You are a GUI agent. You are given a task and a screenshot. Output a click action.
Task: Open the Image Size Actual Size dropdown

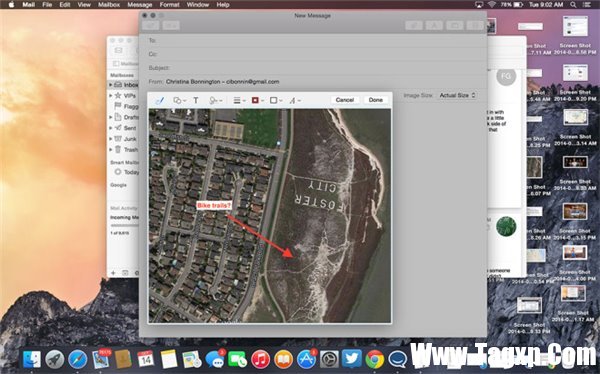(457, 95)
